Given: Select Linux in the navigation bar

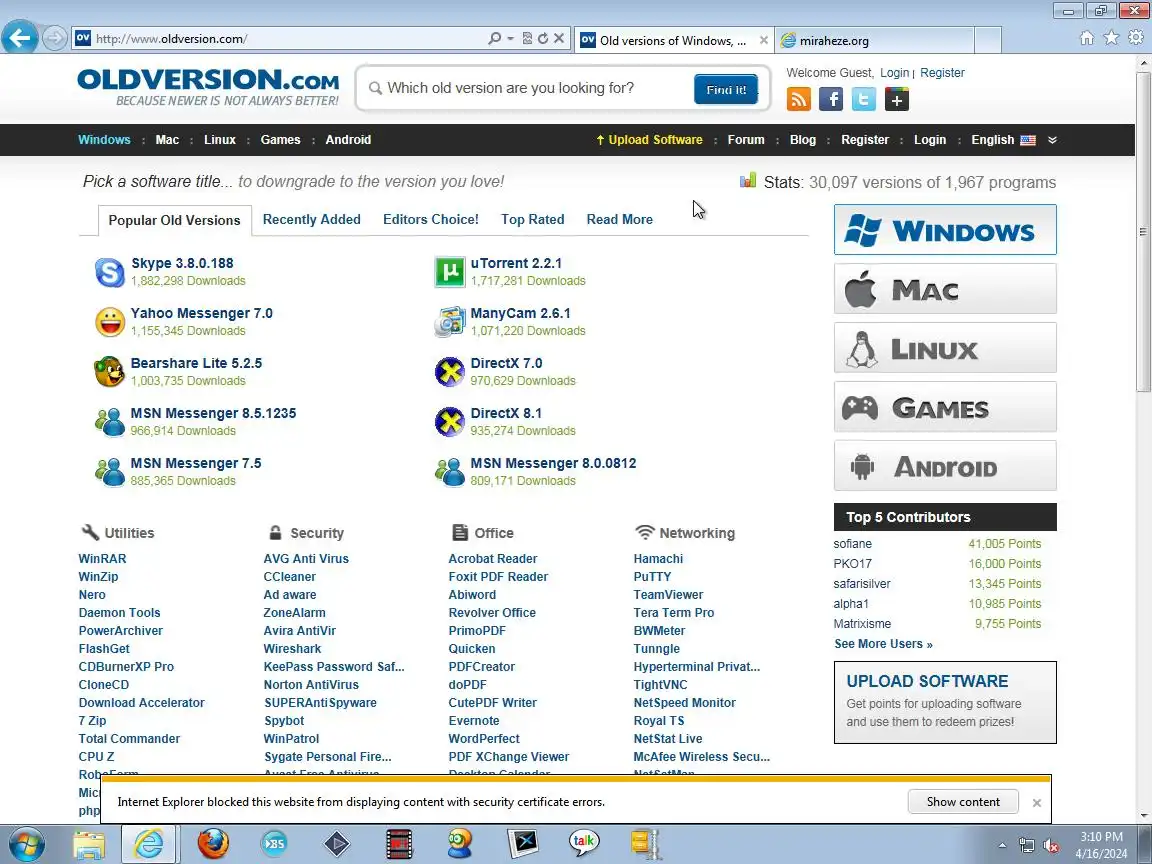Looking at the screenshot, I should tap(220, 140).
